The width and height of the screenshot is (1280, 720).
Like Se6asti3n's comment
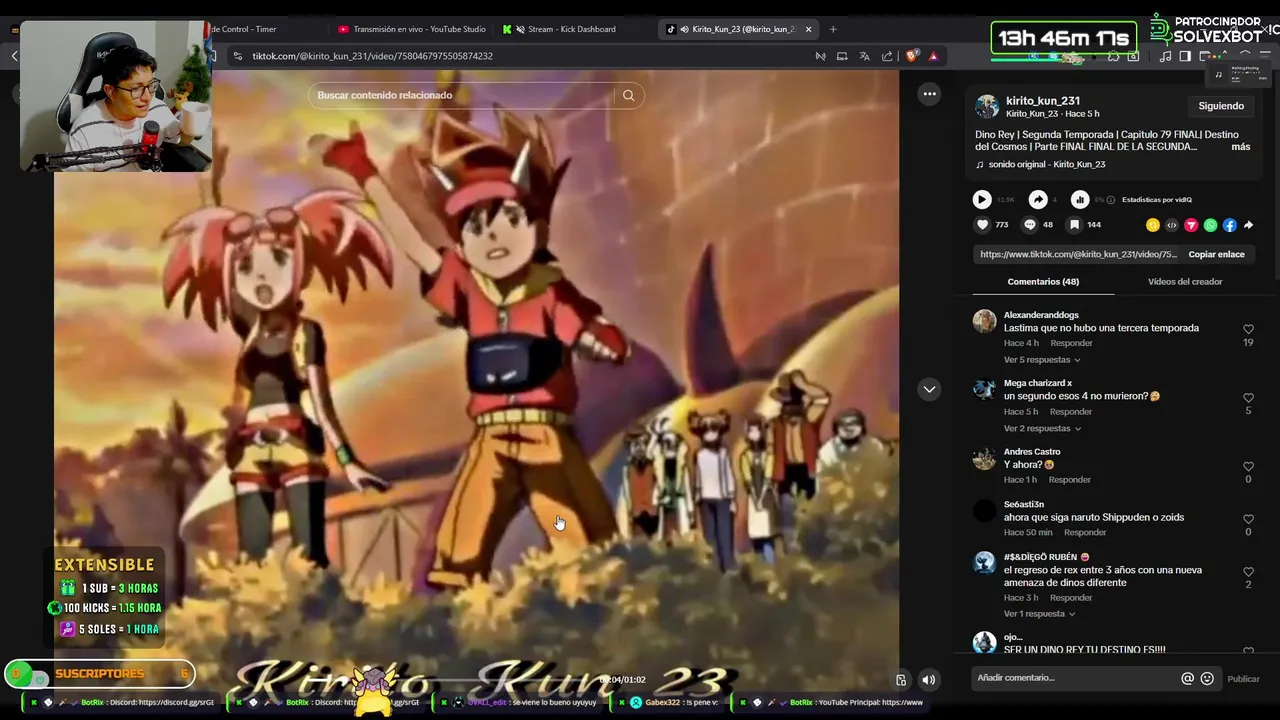tap(1248, 520)
